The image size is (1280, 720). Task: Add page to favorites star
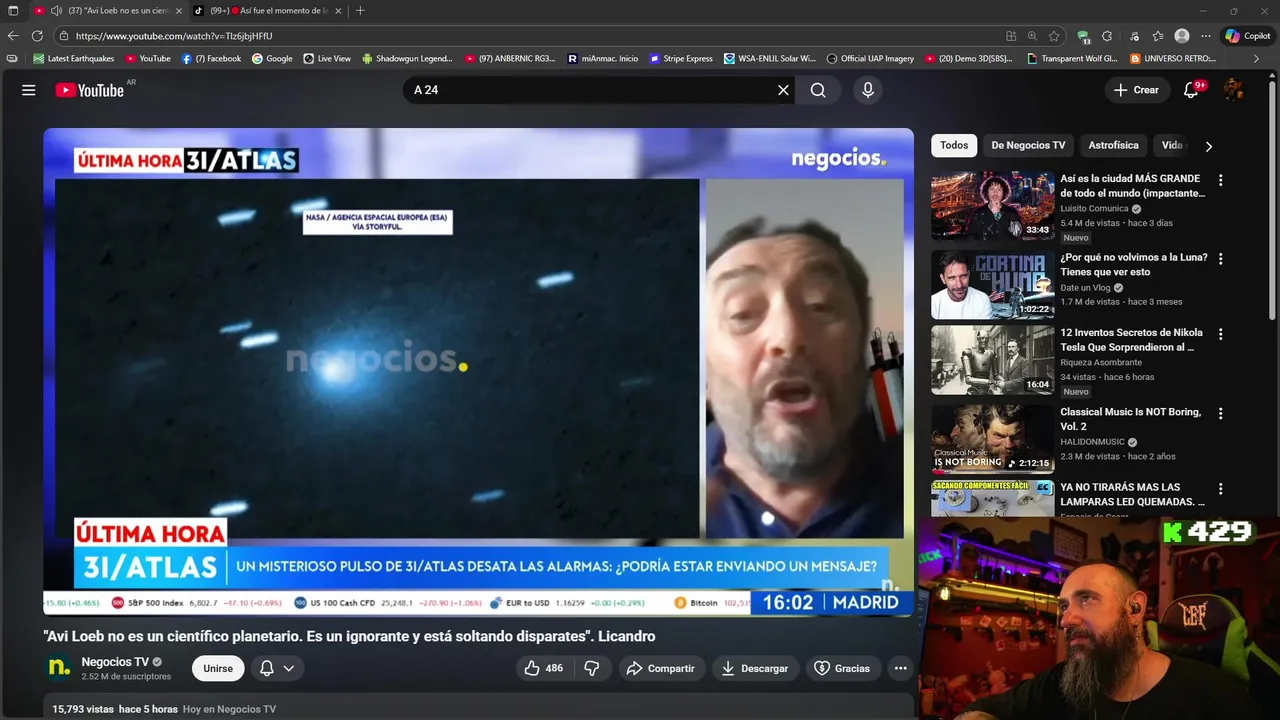click(1054, 36)
